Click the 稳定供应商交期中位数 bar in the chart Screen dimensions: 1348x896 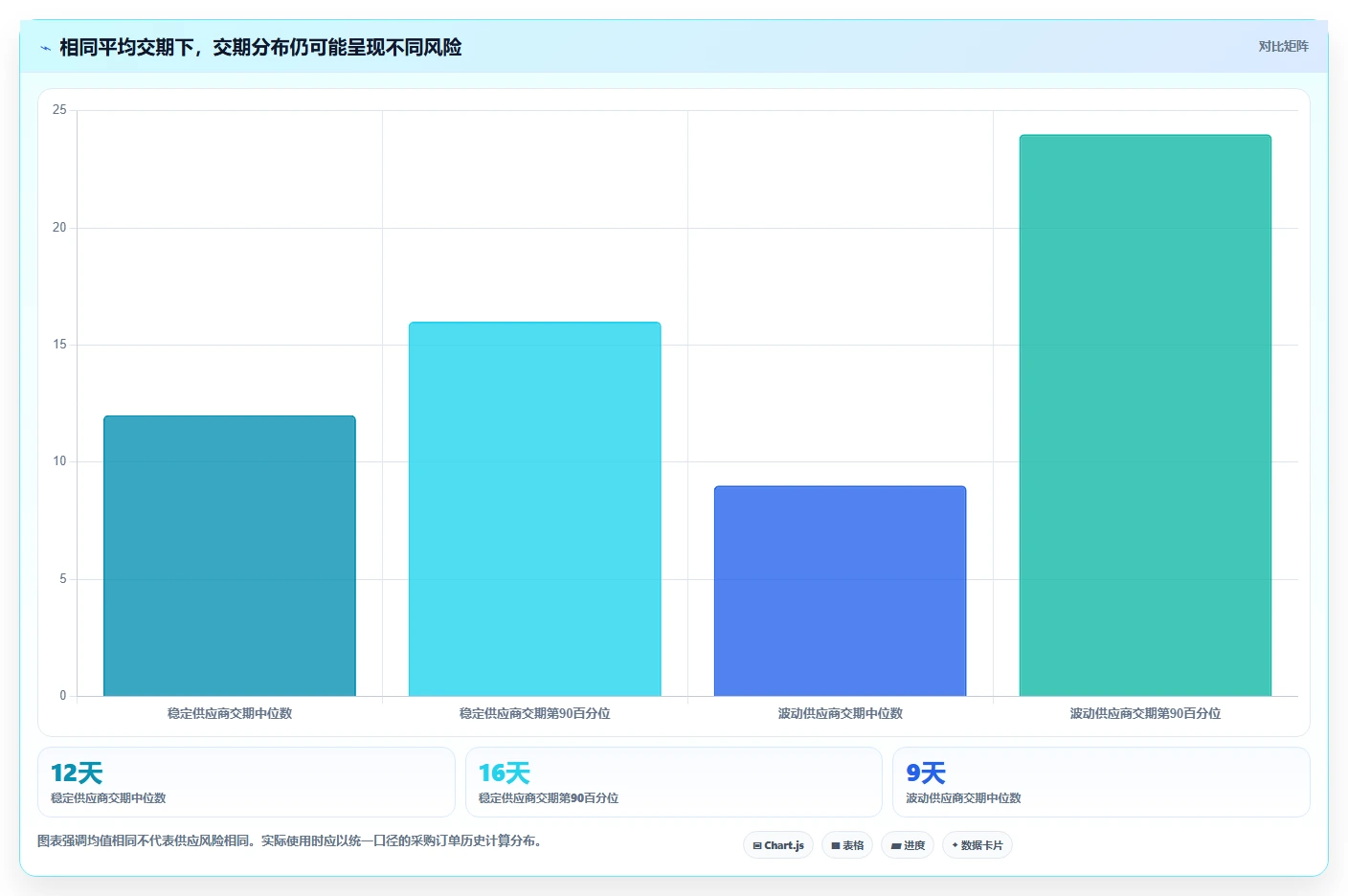click(x=230, y=556)
